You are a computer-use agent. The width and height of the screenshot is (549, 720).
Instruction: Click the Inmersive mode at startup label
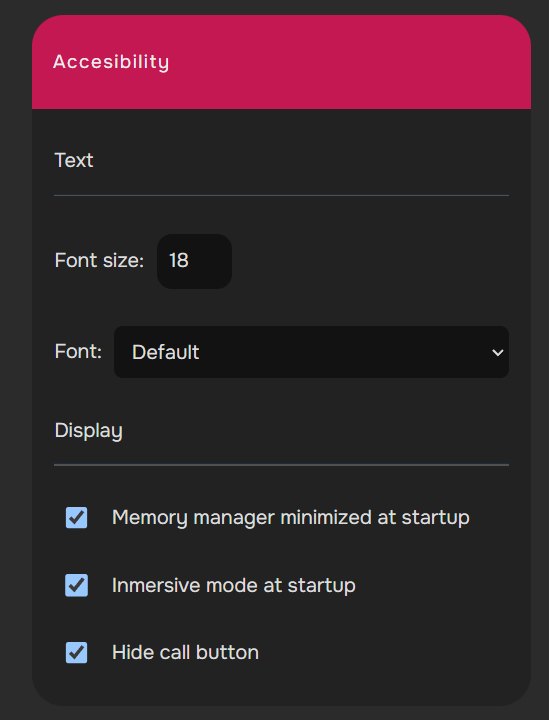coord(234,585)
